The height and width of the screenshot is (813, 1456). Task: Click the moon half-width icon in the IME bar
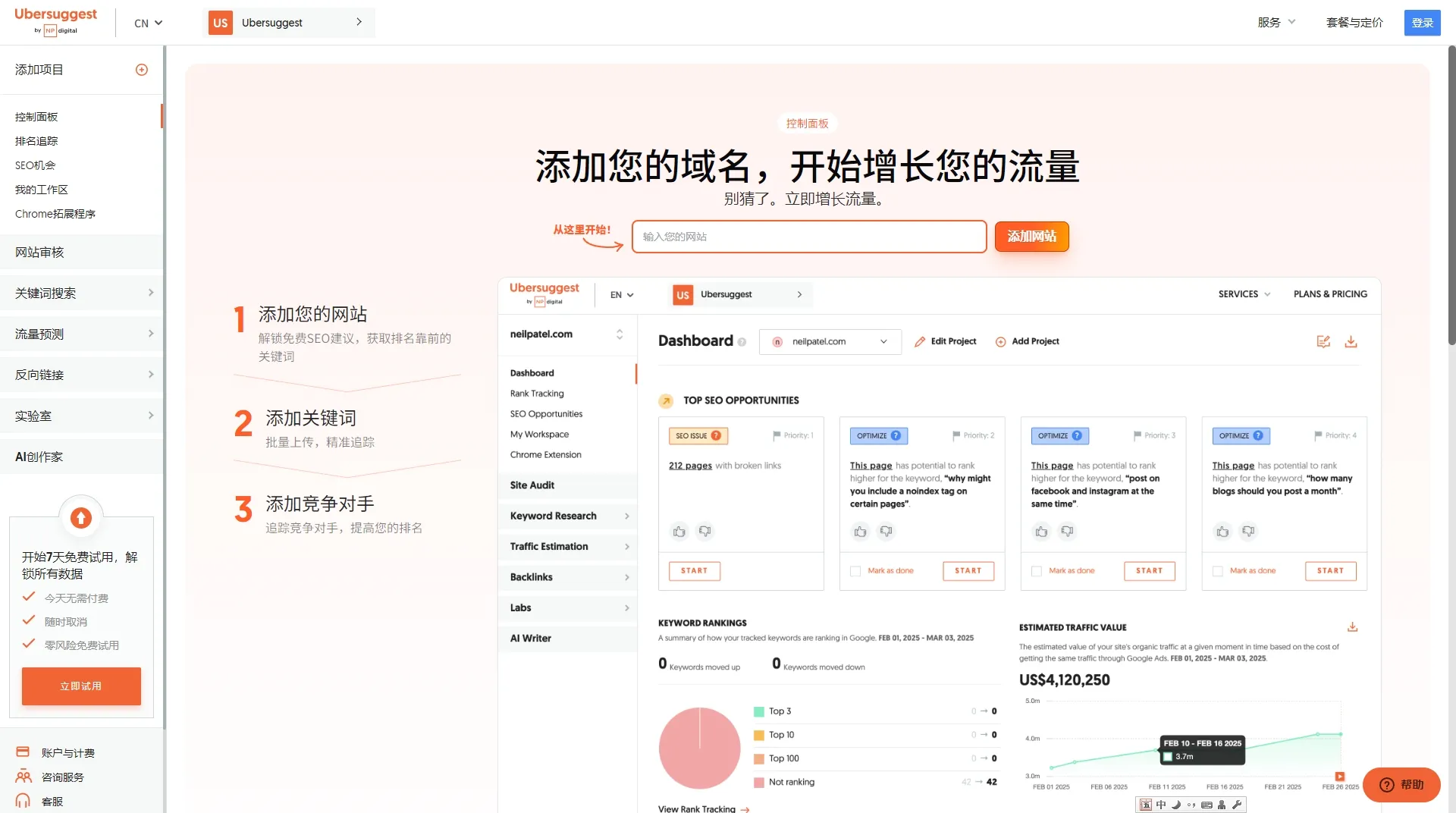(x=1176, y=805)
